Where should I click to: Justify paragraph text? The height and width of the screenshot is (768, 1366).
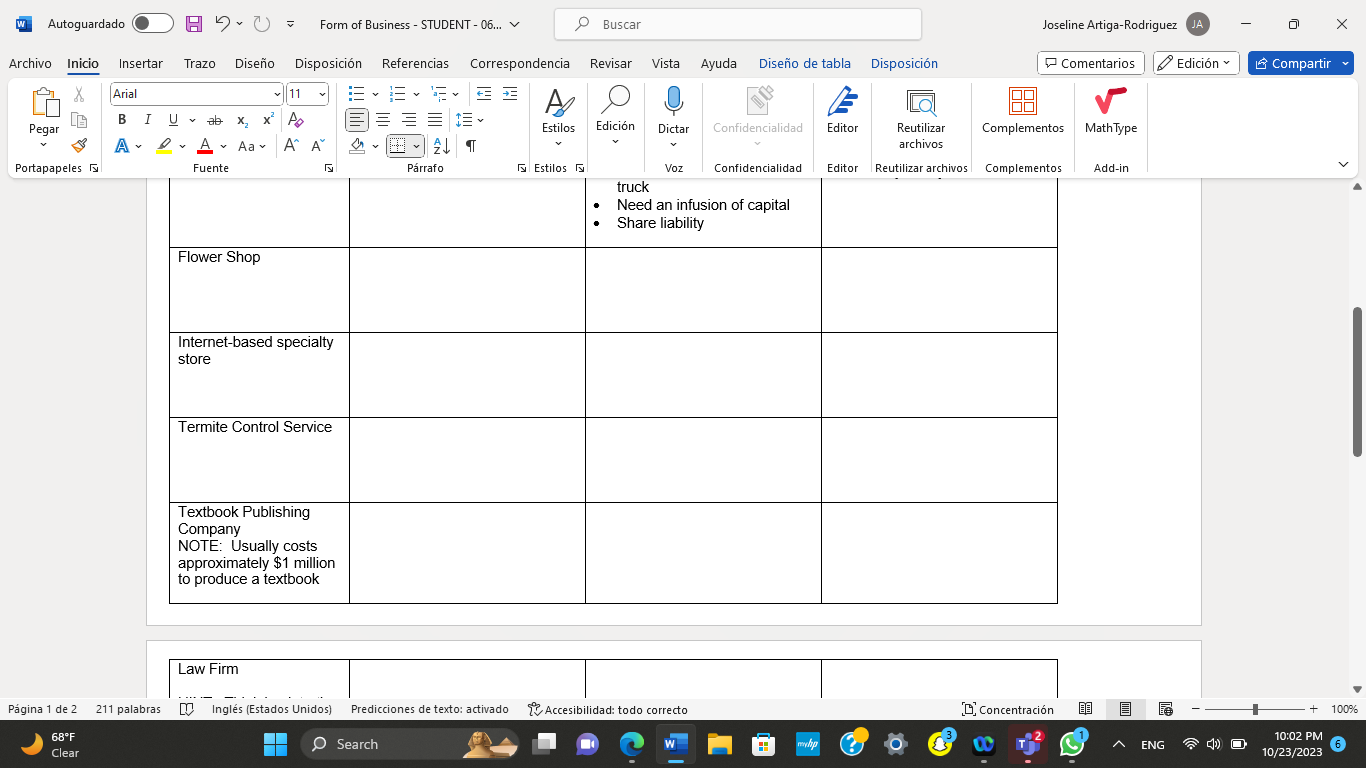click(x=435, y=120)
